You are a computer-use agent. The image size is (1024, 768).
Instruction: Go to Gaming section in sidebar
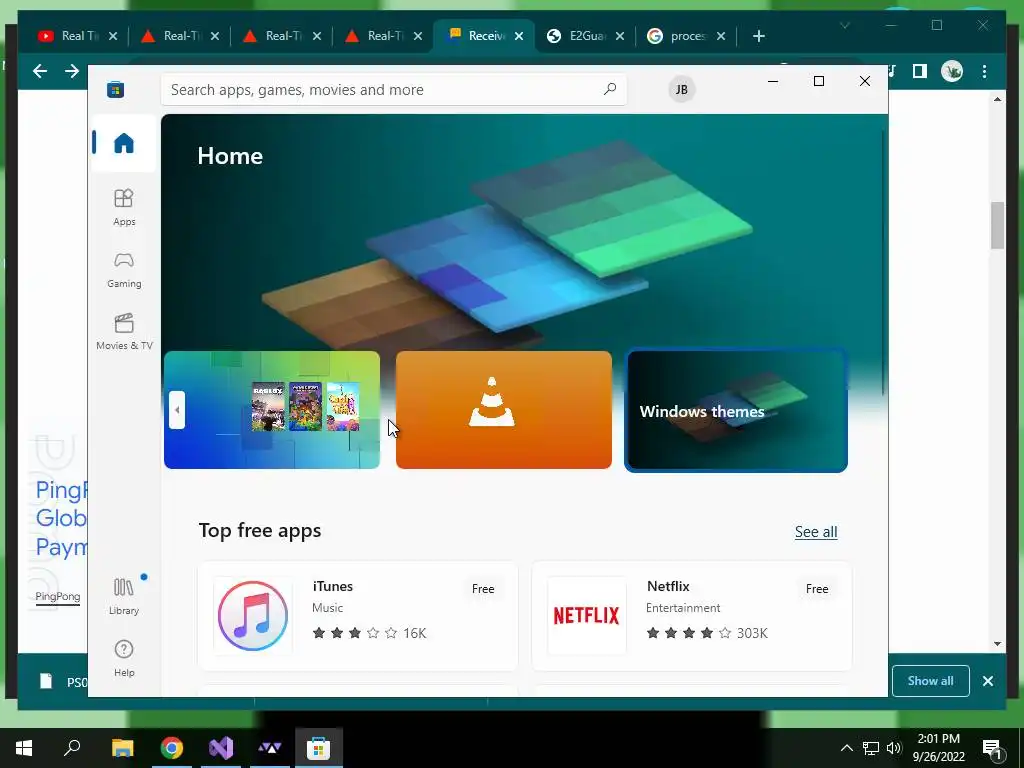(124, 270)
